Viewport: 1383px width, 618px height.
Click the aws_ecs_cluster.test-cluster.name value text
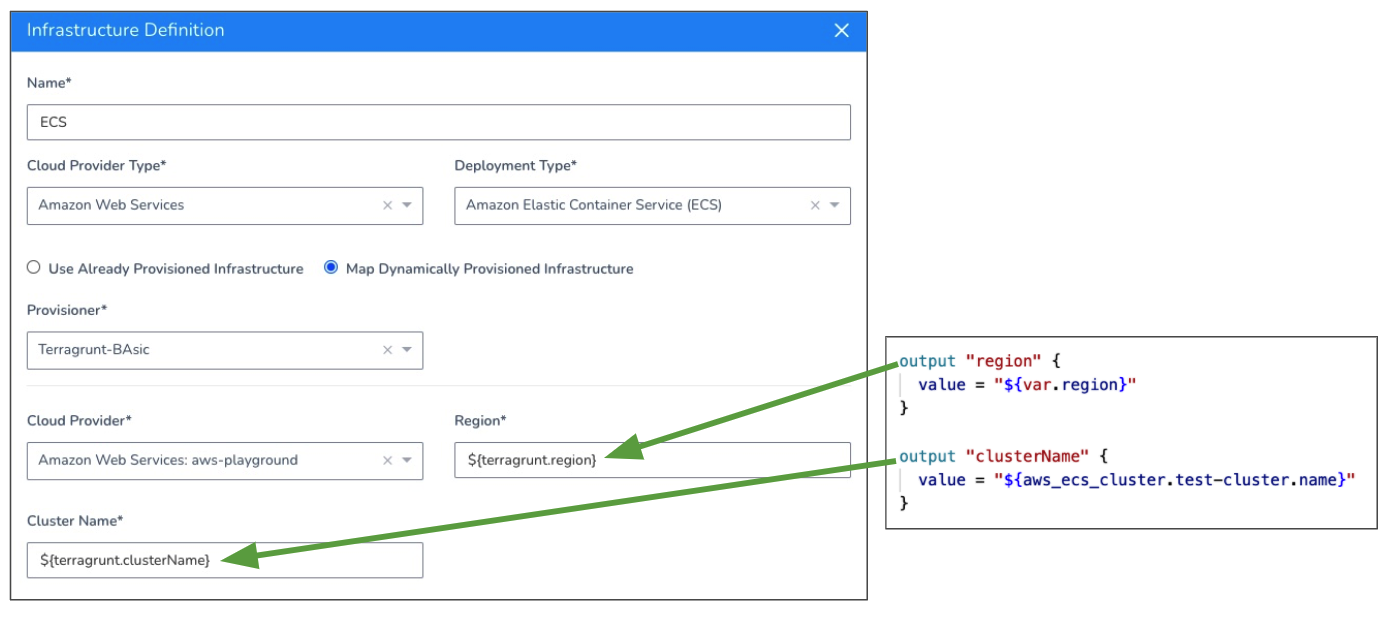(1174, 480)
